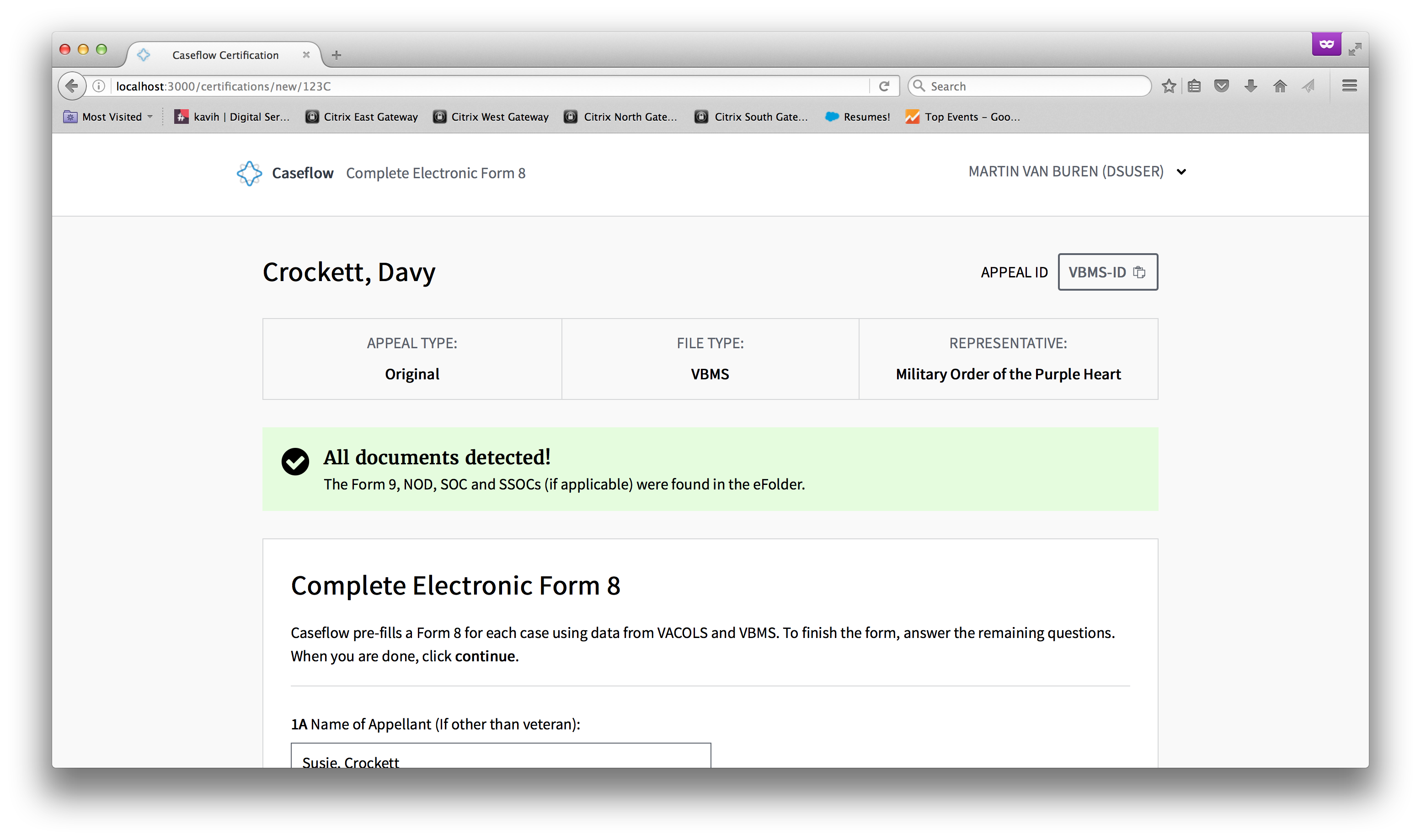Image resolution: width=1421 pixels, height=840 pixels.
Task: Click the copy icon next to VBMS-ID
Action: (1140, 272)
